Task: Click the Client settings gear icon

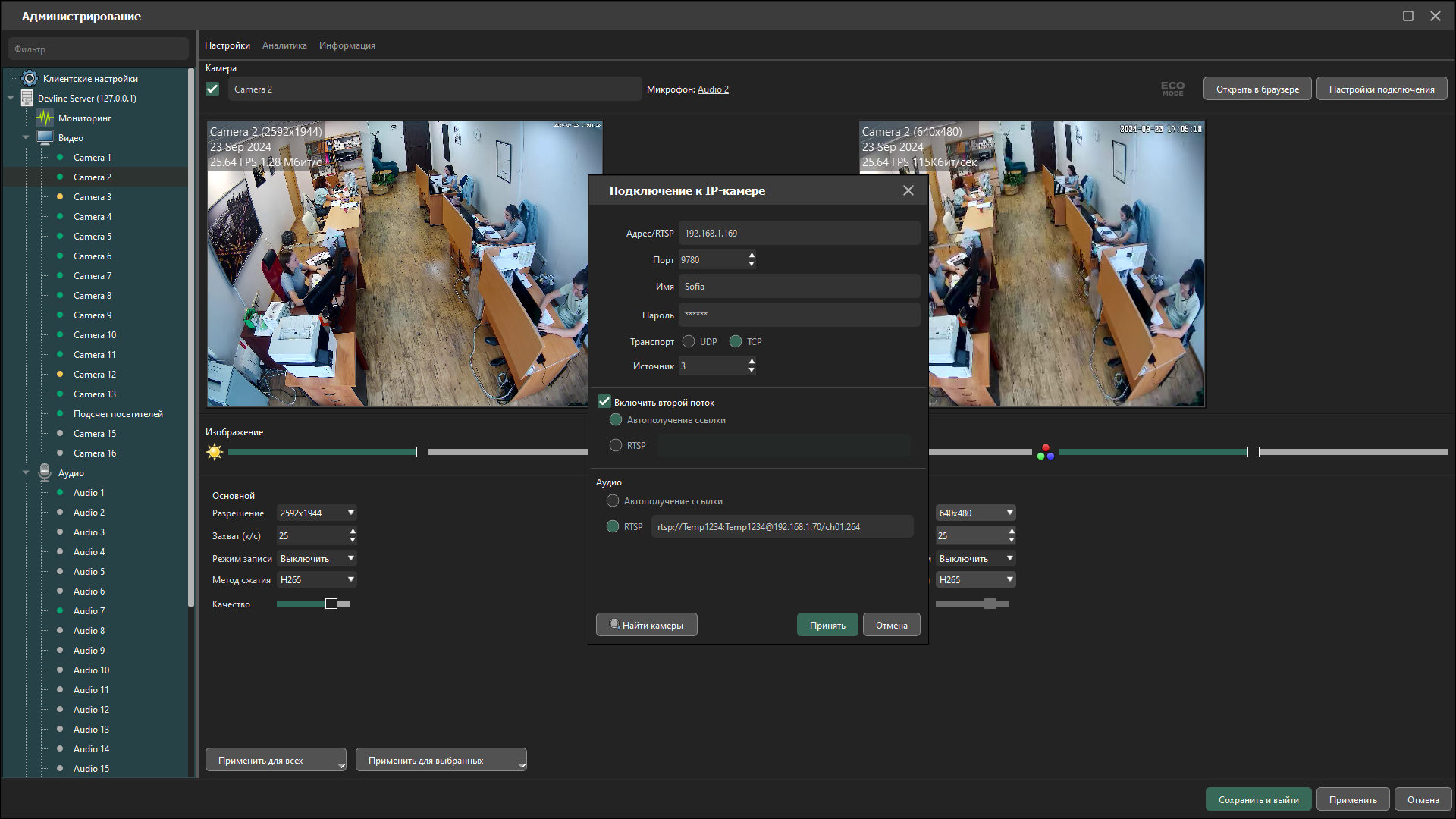Action: tap(30, 79)
